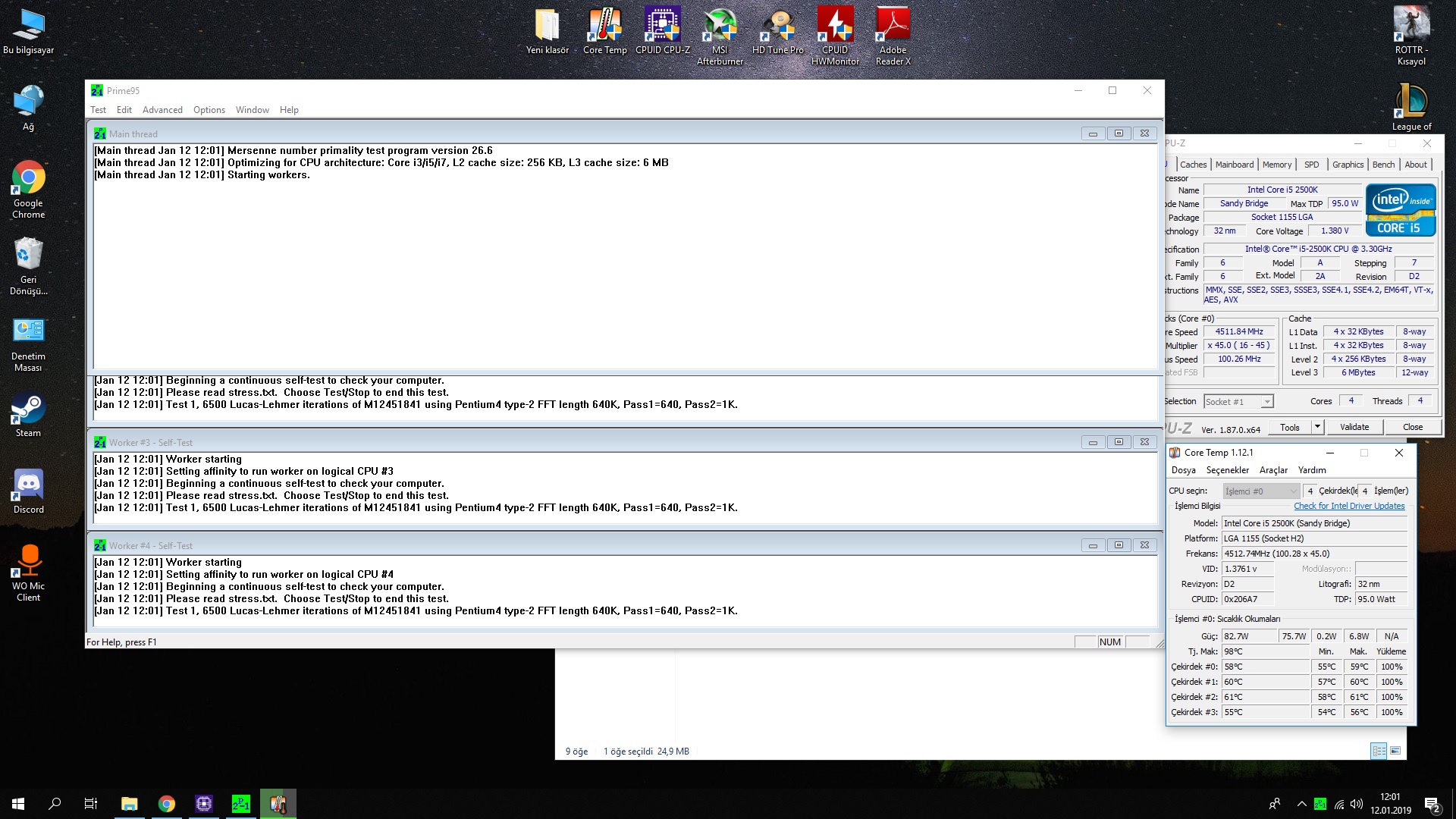Screen dimensions: 1456x819
Task: Open the Edit menu in Prime95
Action: pyautogui.click(x=124, y=110)
